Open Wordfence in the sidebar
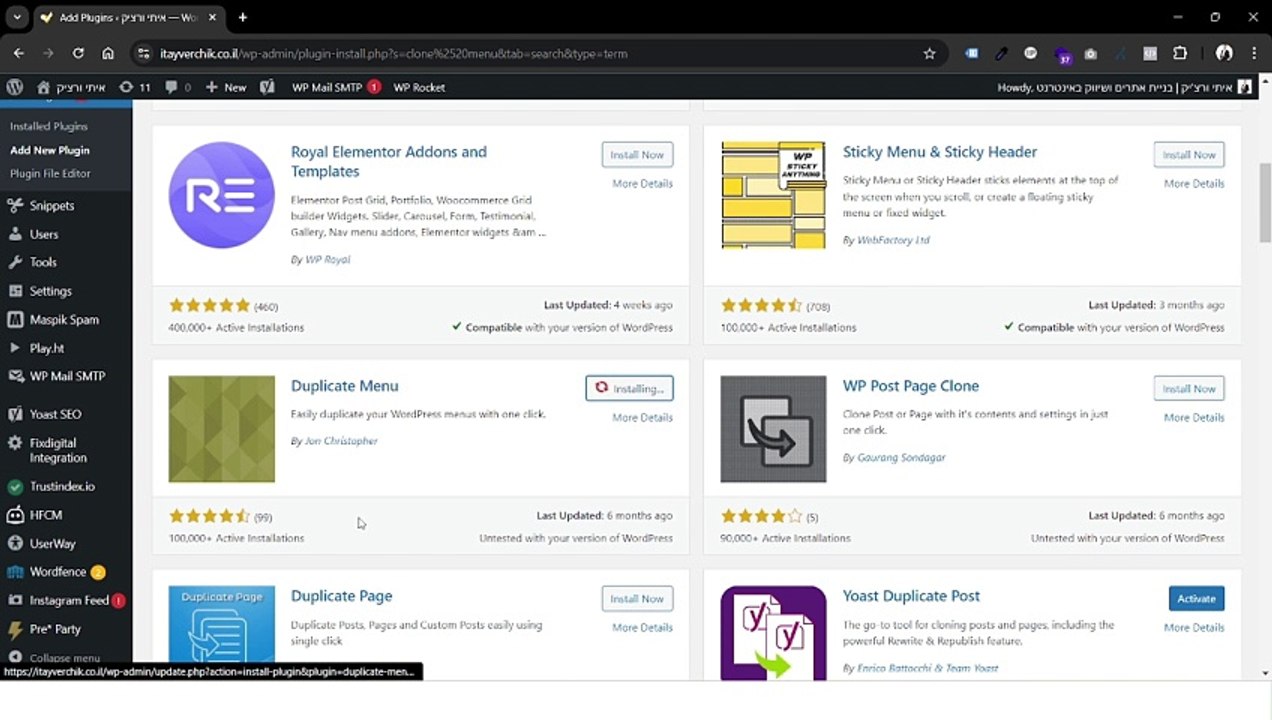1272x720 pixels. (58, 572)
